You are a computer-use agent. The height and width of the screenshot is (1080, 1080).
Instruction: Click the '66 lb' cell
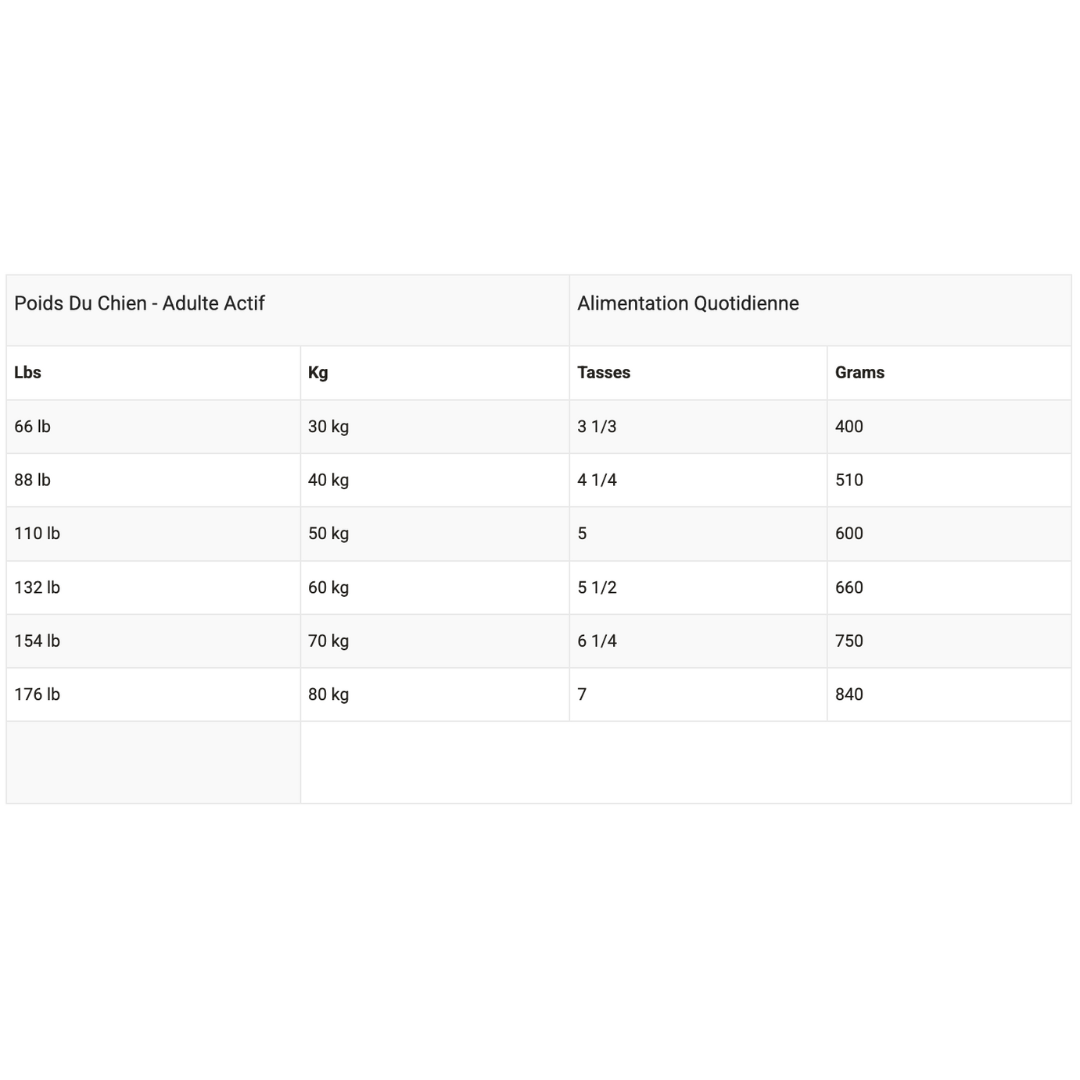pyautogui.click(x=153, y=427)
